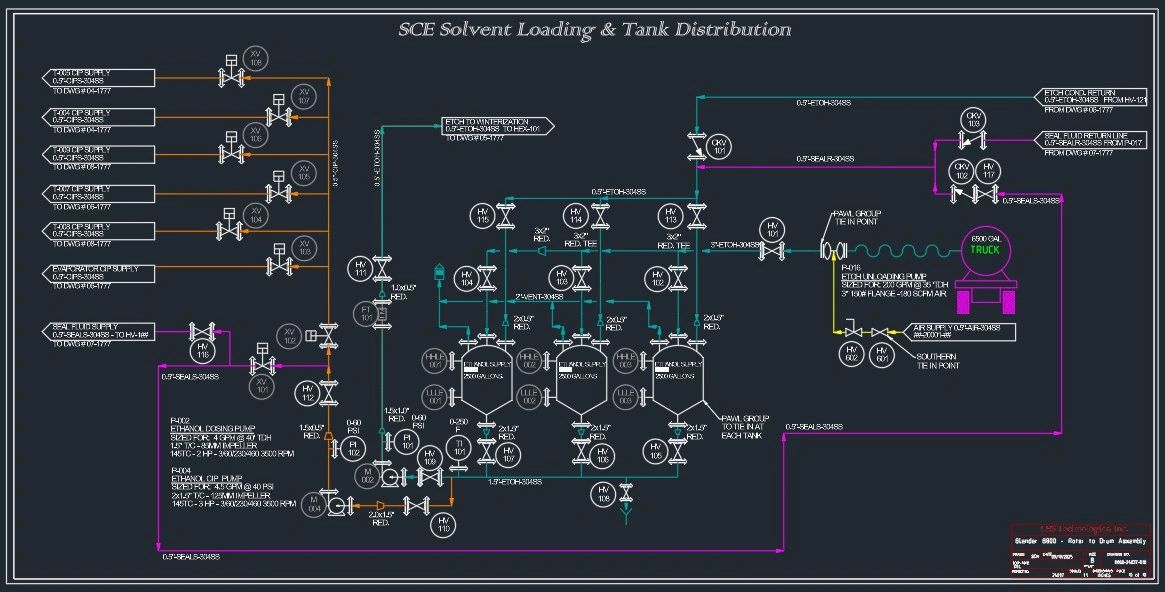Select the ETOH TO WINTERIZATION connector tag
This screenshot has width=1165, height=592.
[x=498, y=126]
